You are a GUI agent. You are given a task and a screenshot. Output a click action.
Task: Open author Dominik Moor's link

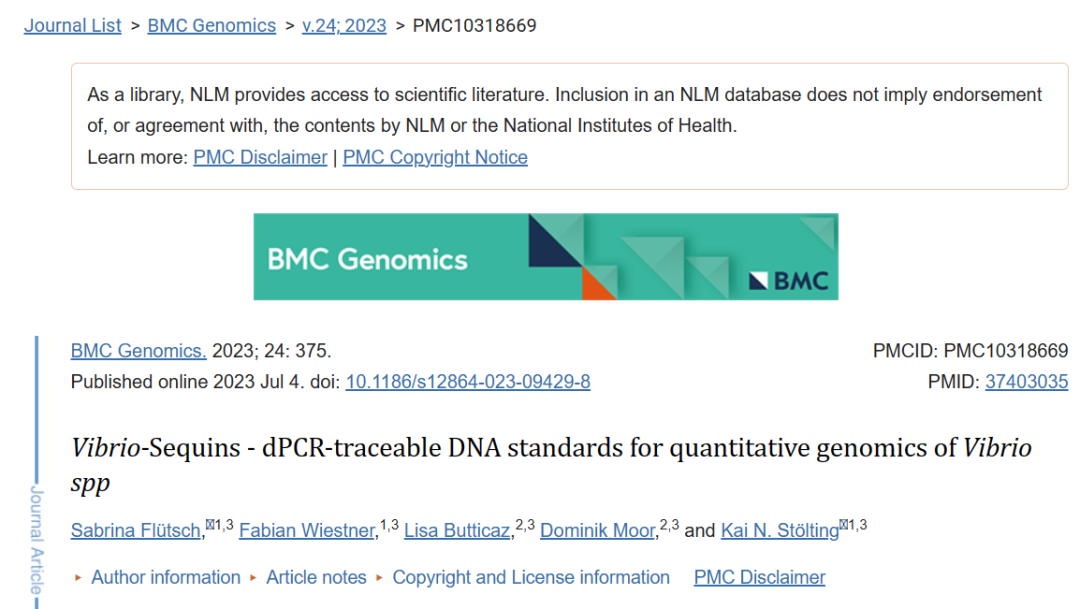click(597, 531)
